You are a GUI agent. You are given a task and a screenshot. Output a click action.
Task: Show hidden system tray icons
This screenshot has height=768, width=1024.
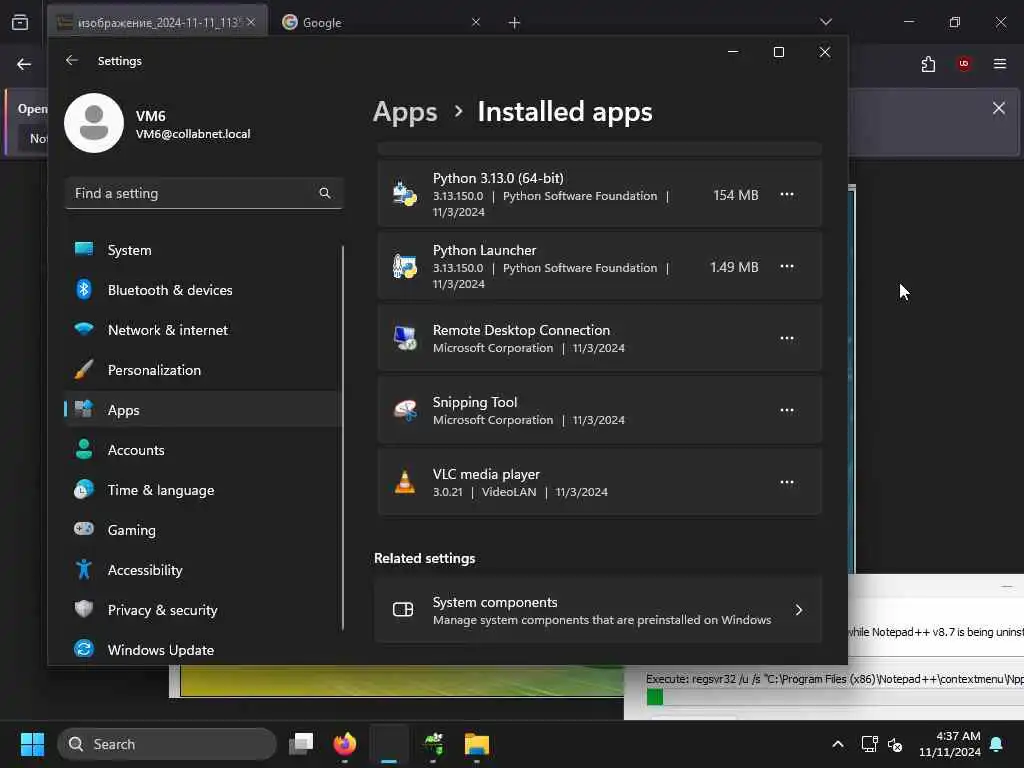(x=838, y=744)
